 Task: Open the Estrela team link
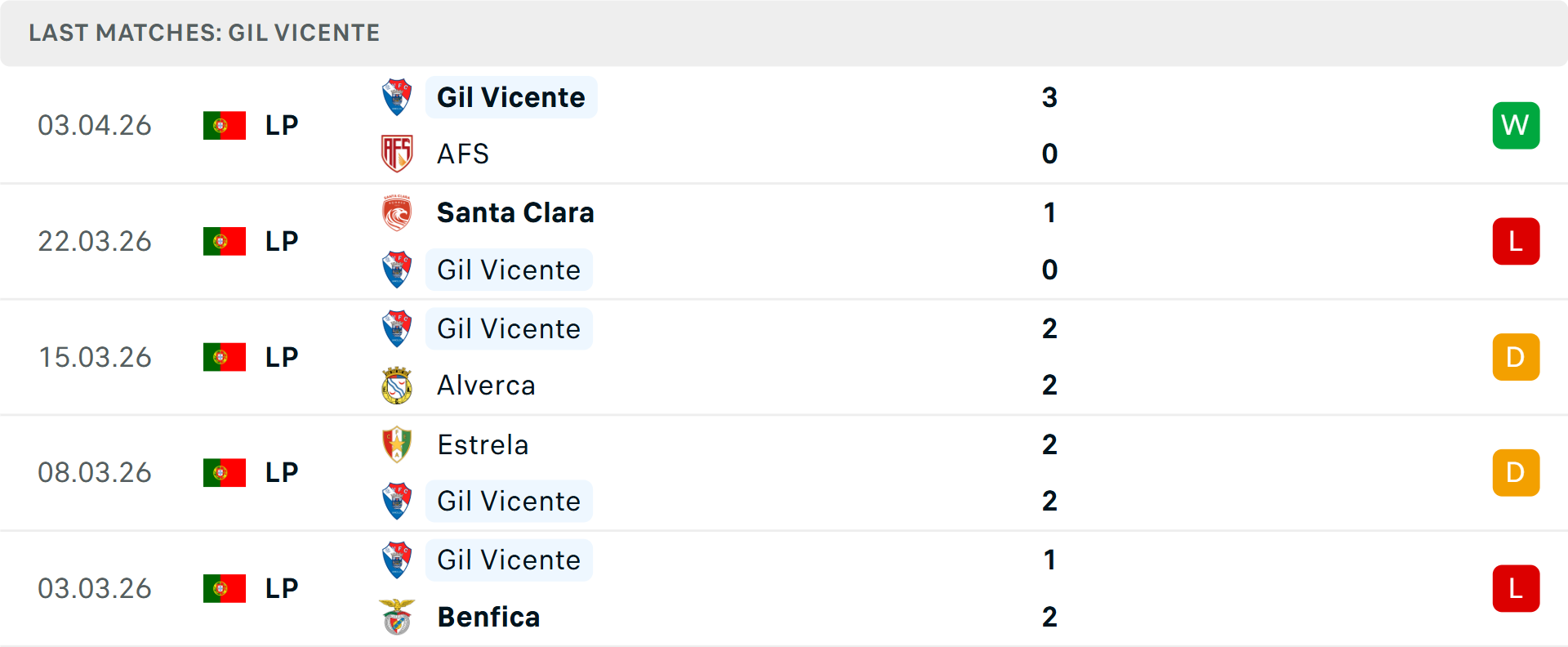pos(483,445)
